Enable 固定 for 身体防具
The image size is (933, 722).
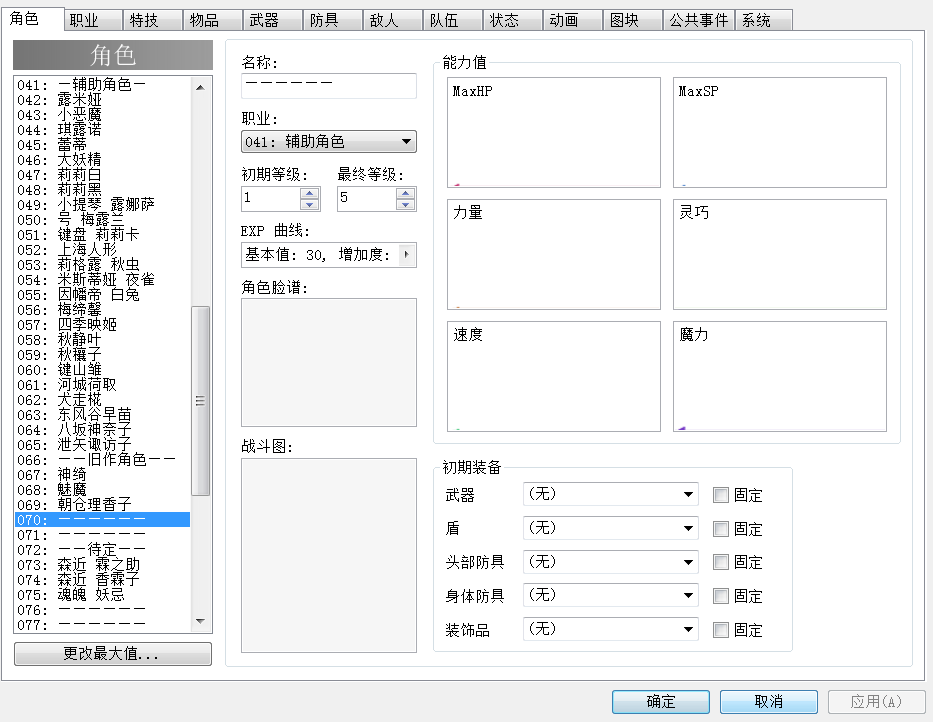point(721,596)
